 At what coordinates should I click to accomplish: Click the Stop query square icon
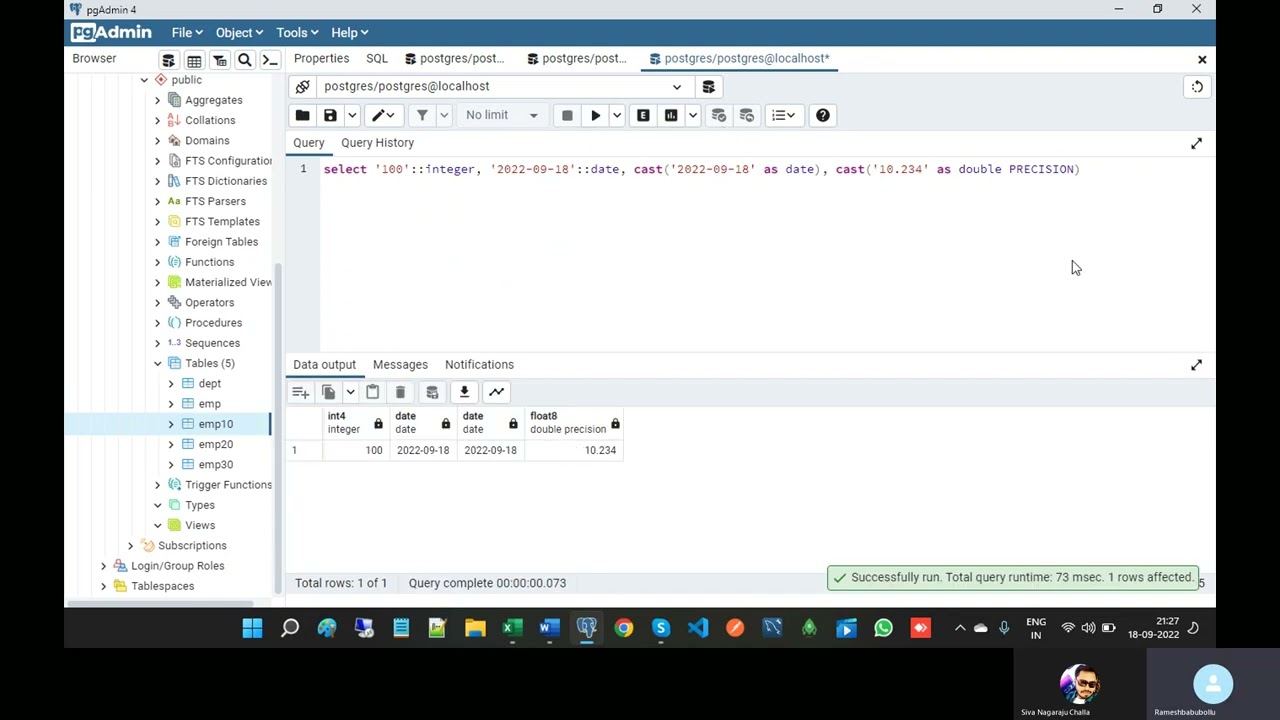[x=567, y=115]
